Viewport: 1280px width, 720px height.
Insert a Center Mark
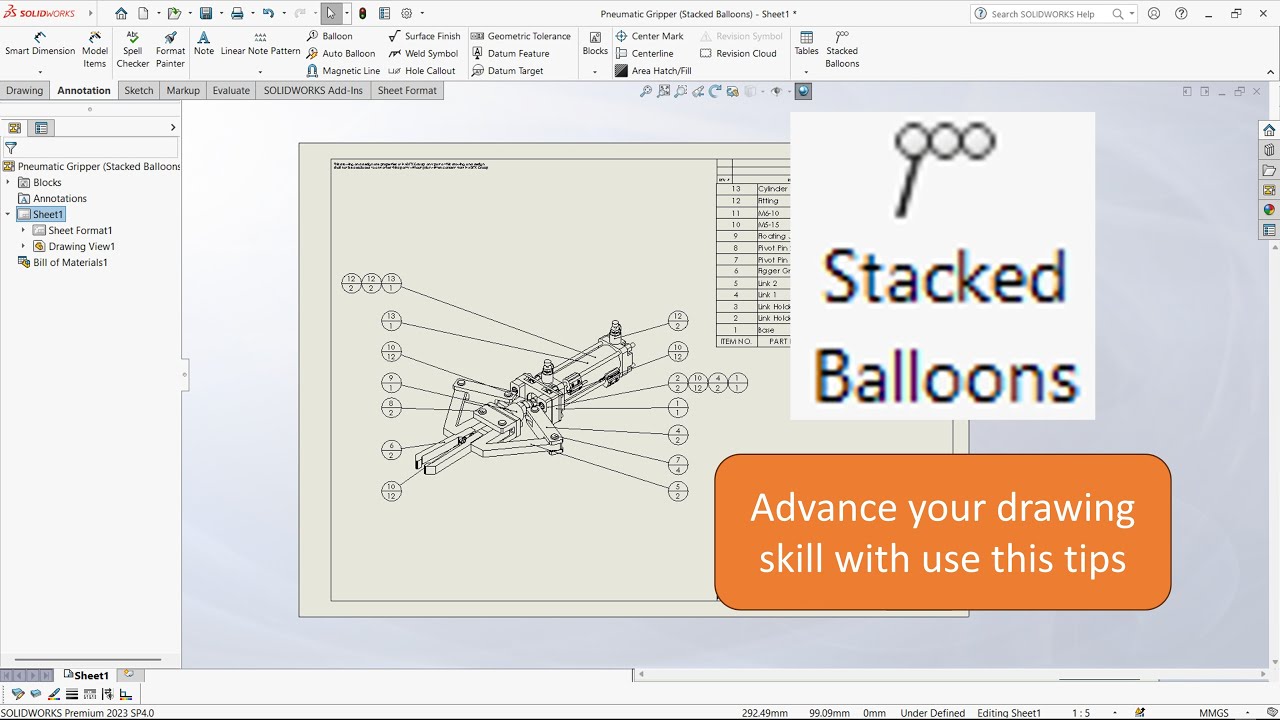click(649, 36)
